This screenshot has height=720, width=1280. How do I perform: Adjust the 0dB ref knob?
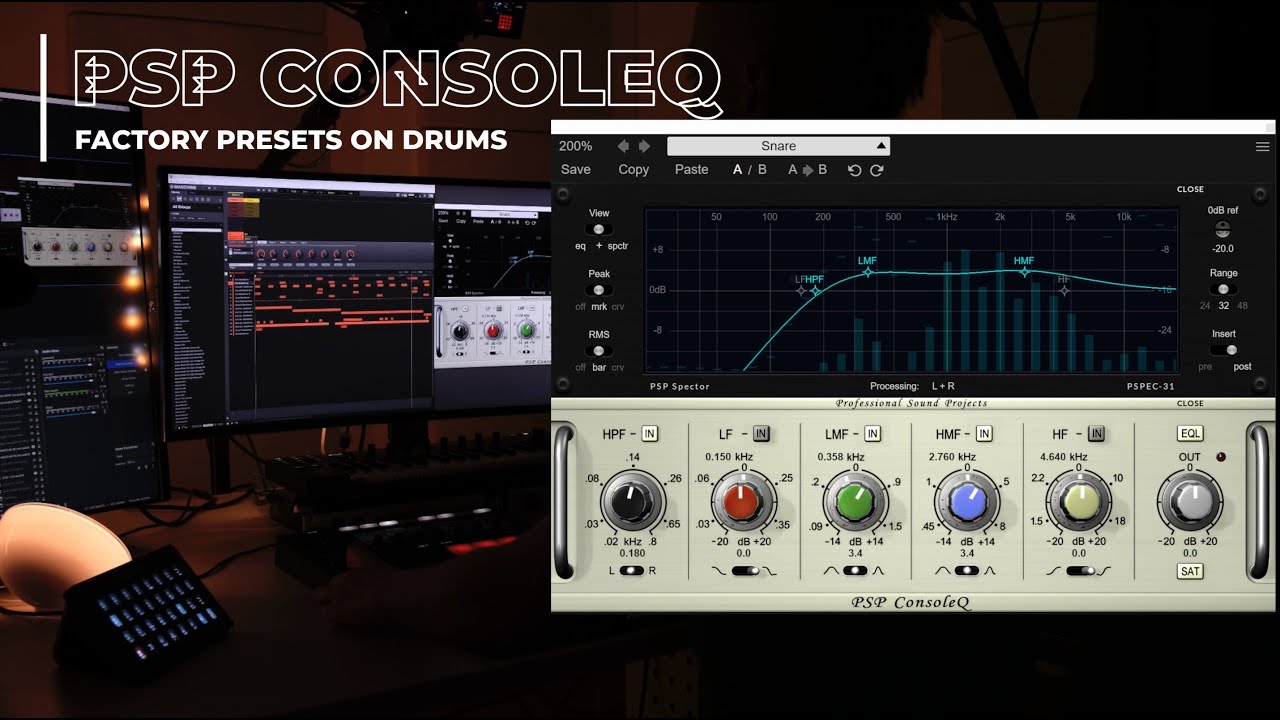pos(1223,230)
